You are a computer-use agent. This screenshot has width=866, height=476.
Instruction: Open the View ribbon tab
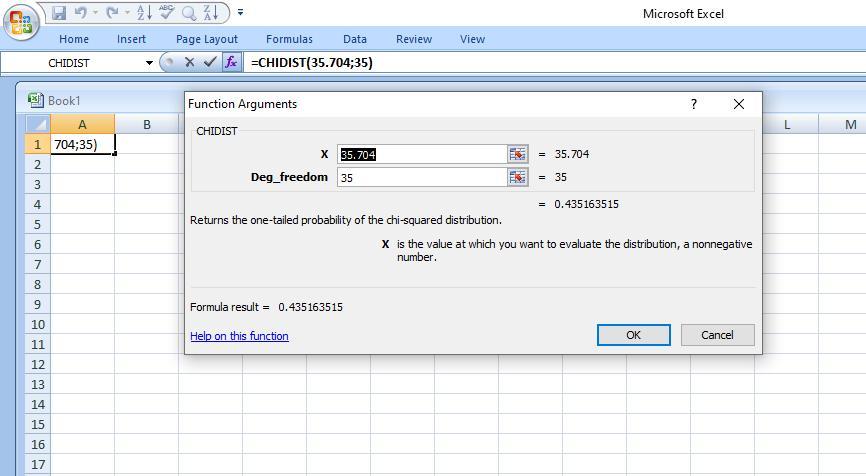point(472,39)
